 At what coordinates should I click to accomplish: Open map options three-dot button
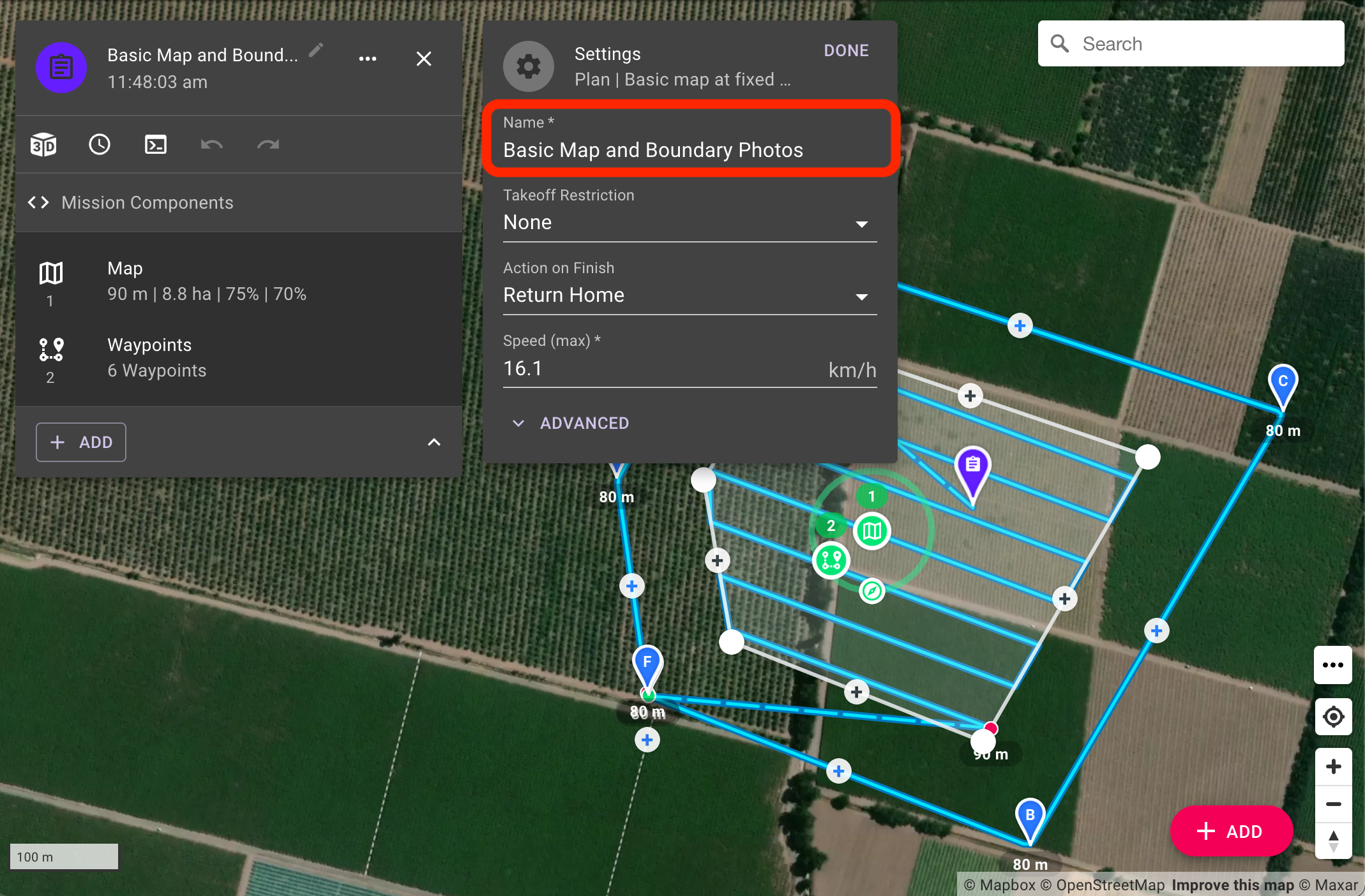(x=1333, y=665)
